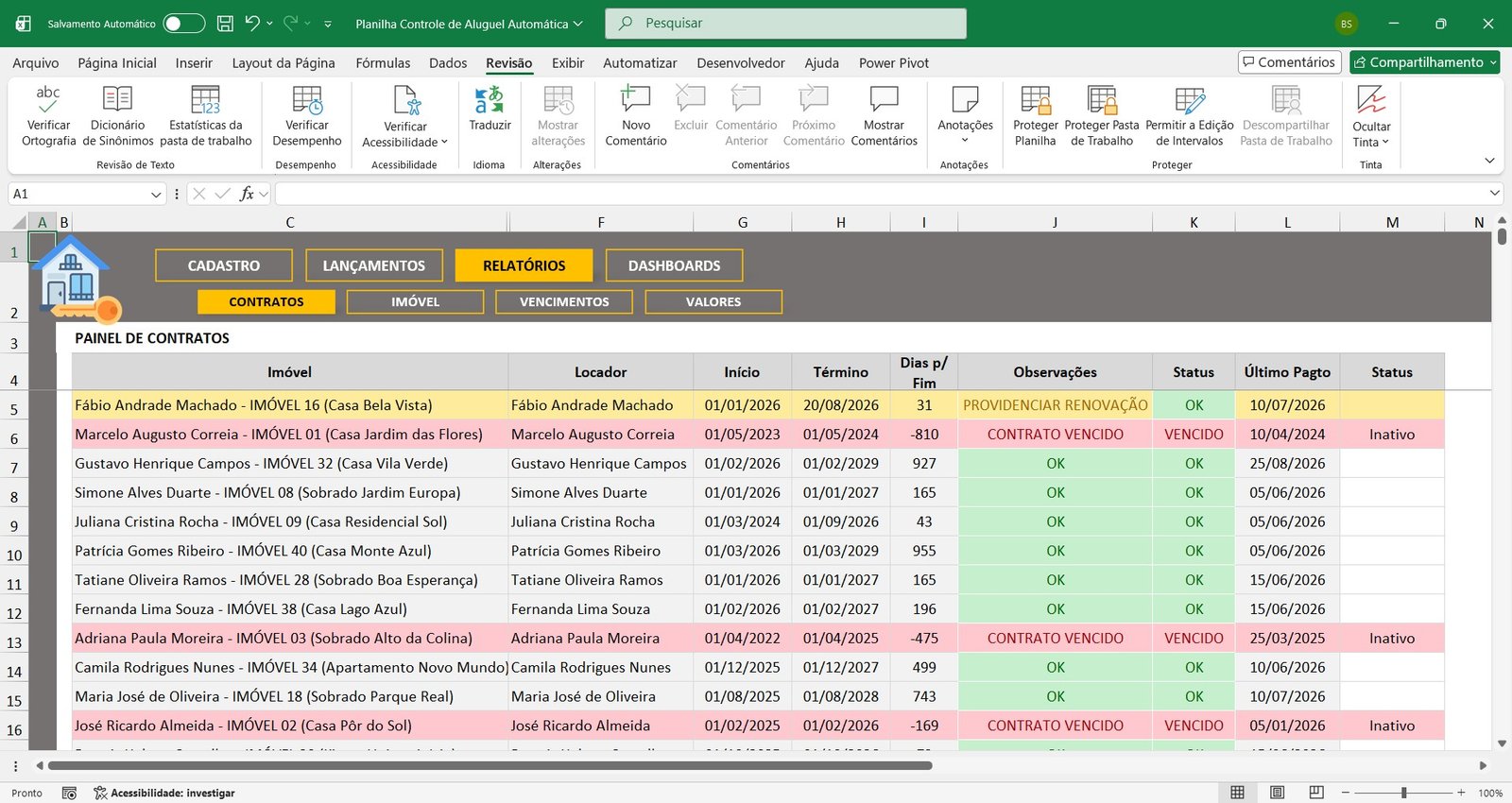
Task: Click the insert function fx icon
Action: coord(247,194)
